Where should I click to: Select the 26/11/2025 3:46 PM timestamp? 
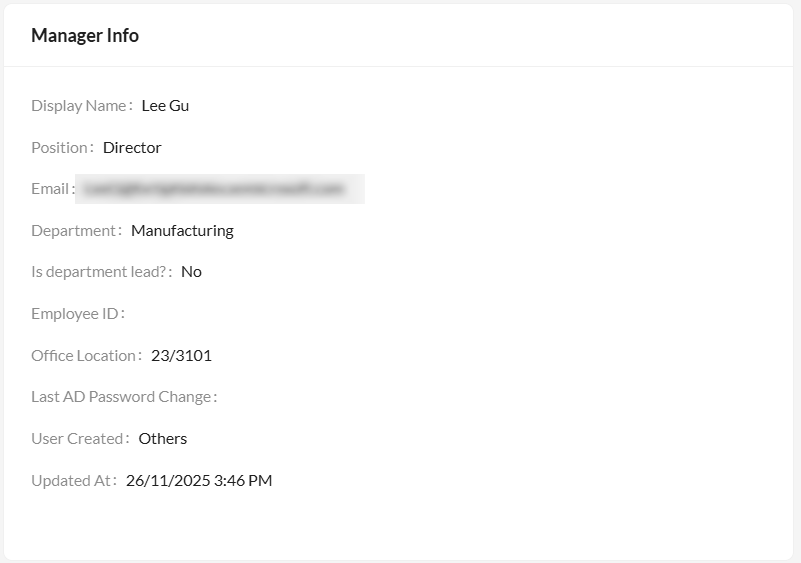pyautogui.click(x=199, y=481)
